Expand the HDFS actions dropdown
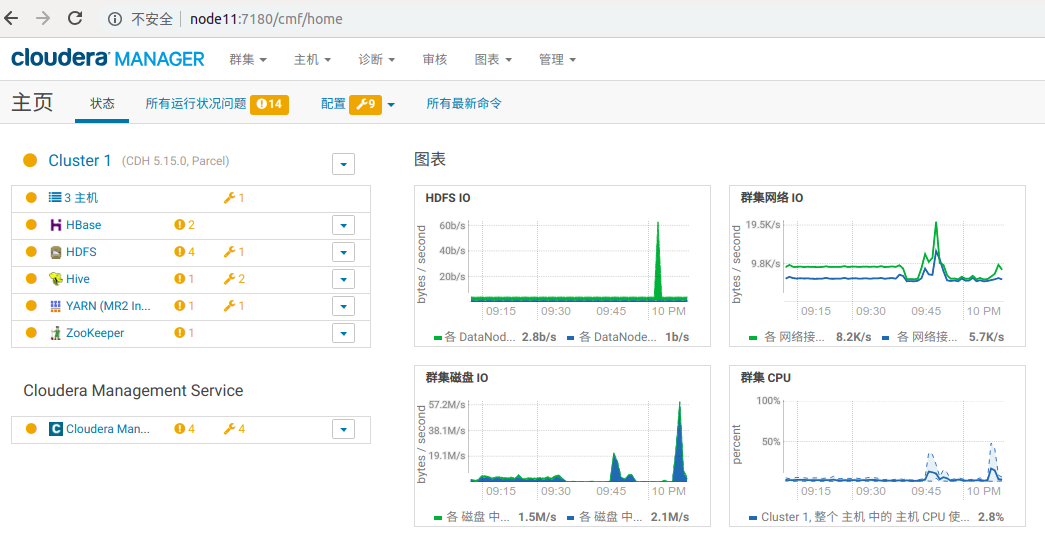Screen dimensions: 1045x534 [343, 252]
